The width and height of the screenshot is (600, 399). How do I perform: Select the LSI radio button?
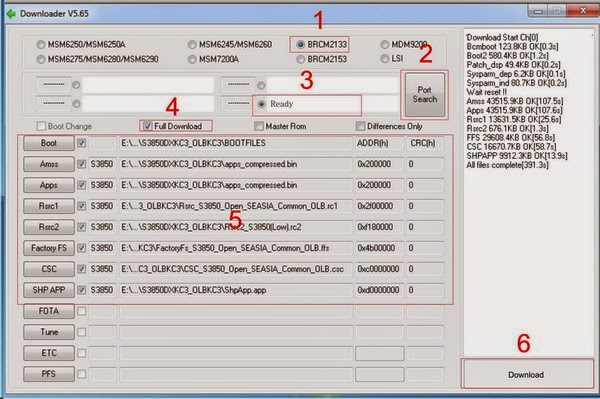(x=385, y=59)
